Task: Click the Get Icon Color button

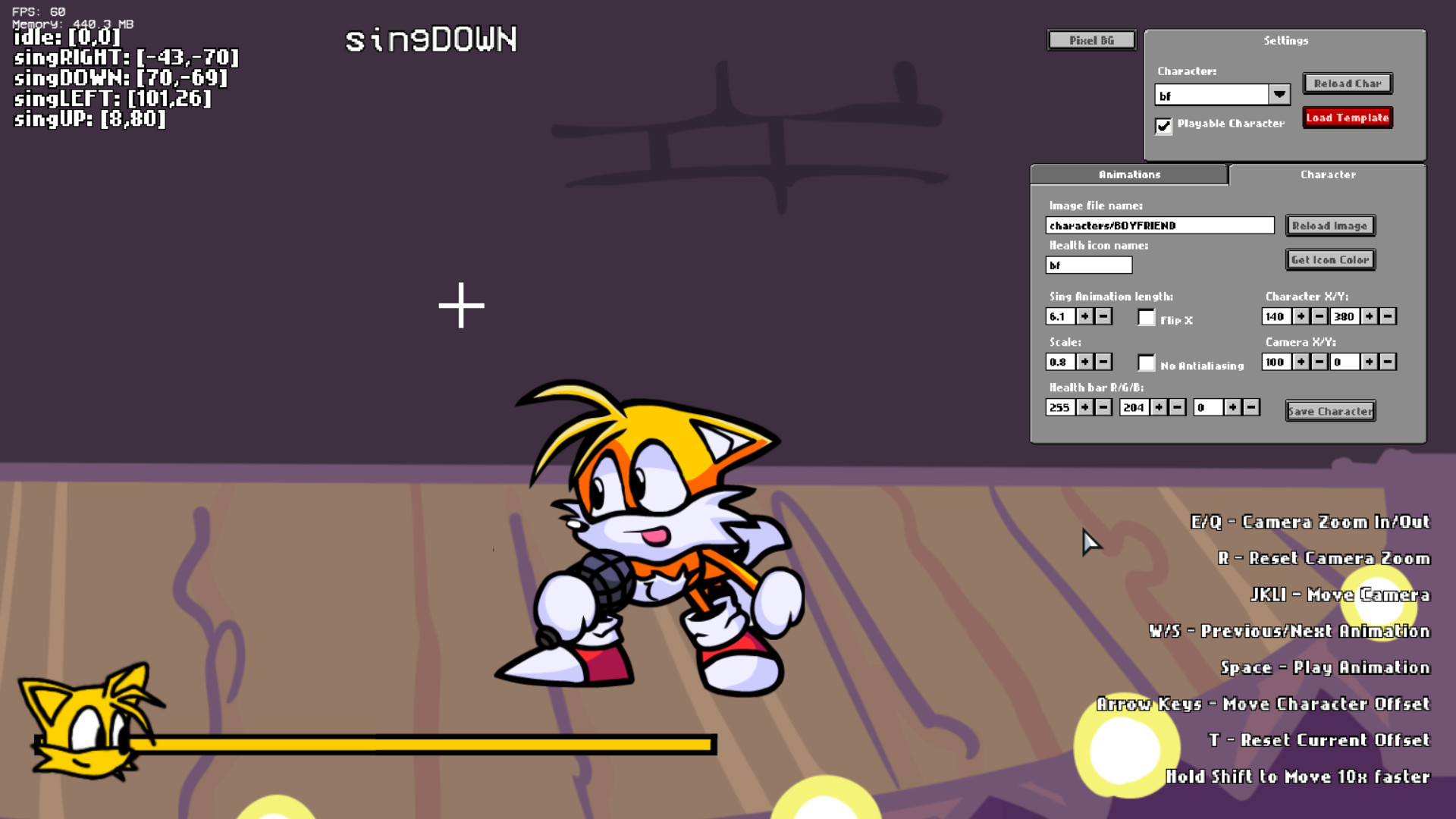Action: (1330, 259)
